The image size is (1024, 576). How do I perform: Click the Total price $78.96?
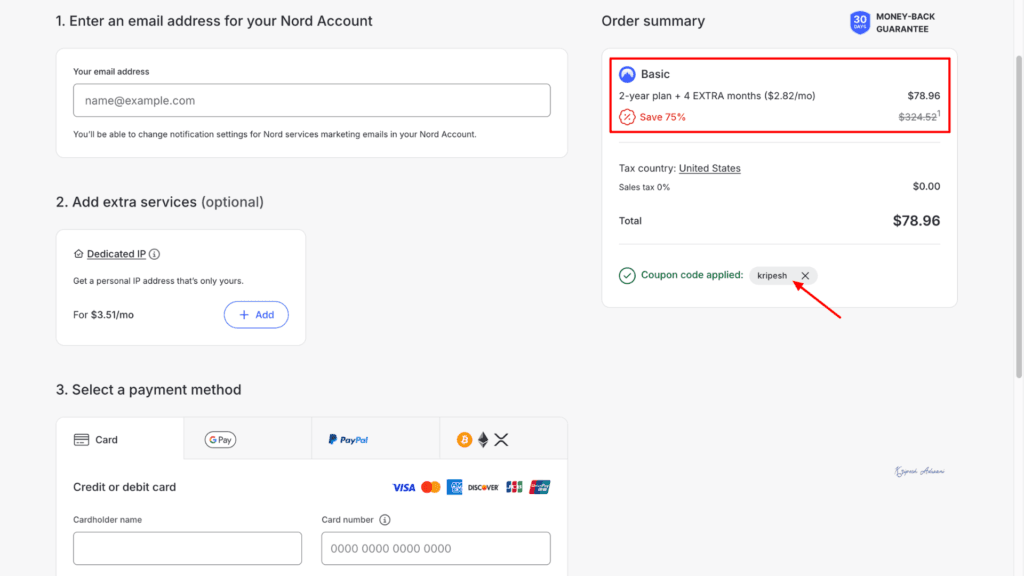point(916,221)
